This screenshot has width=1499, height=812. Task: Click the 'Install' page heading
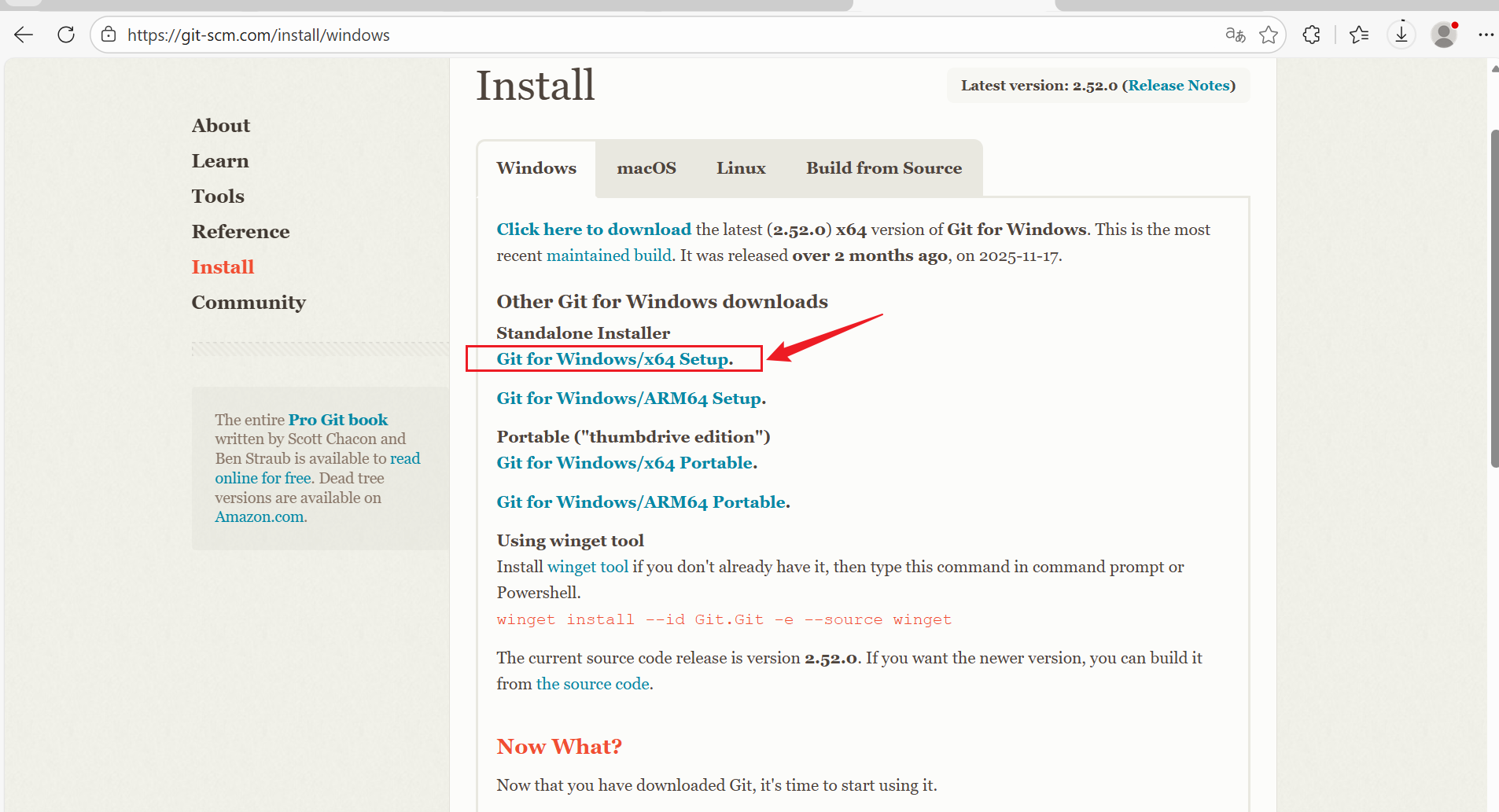tap(536, 85)
